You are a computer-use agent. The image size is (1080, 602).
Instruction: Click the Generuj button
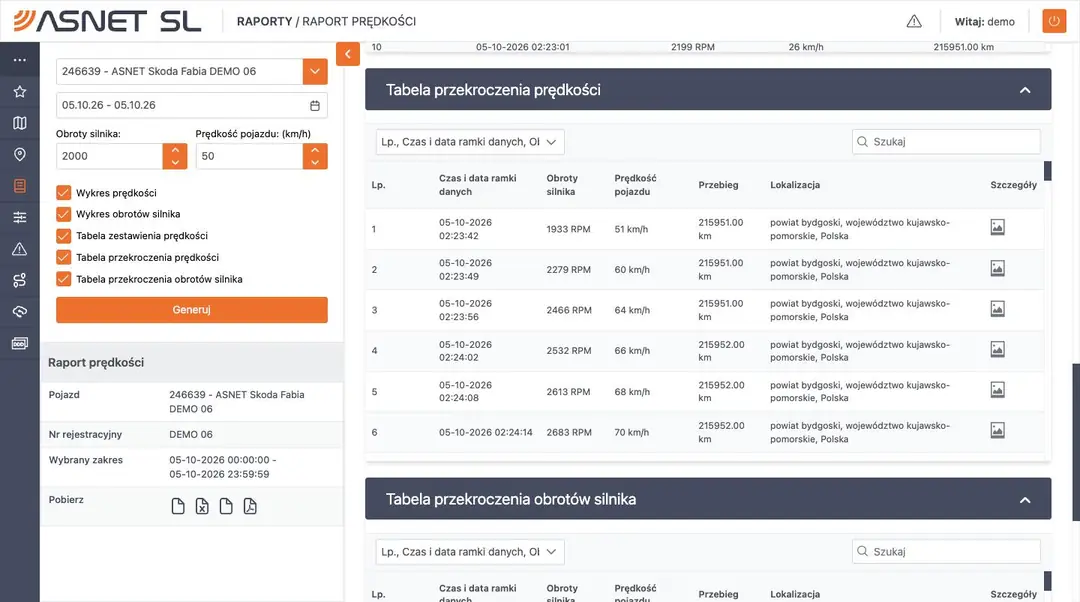click(191, 310)
